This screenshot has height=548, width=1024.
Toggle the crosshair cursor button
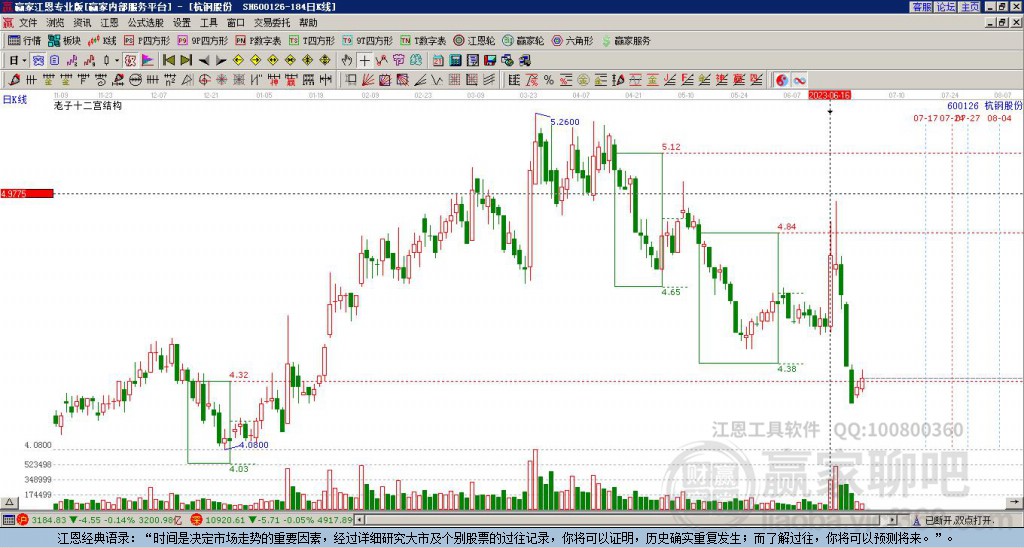[364, 61]
